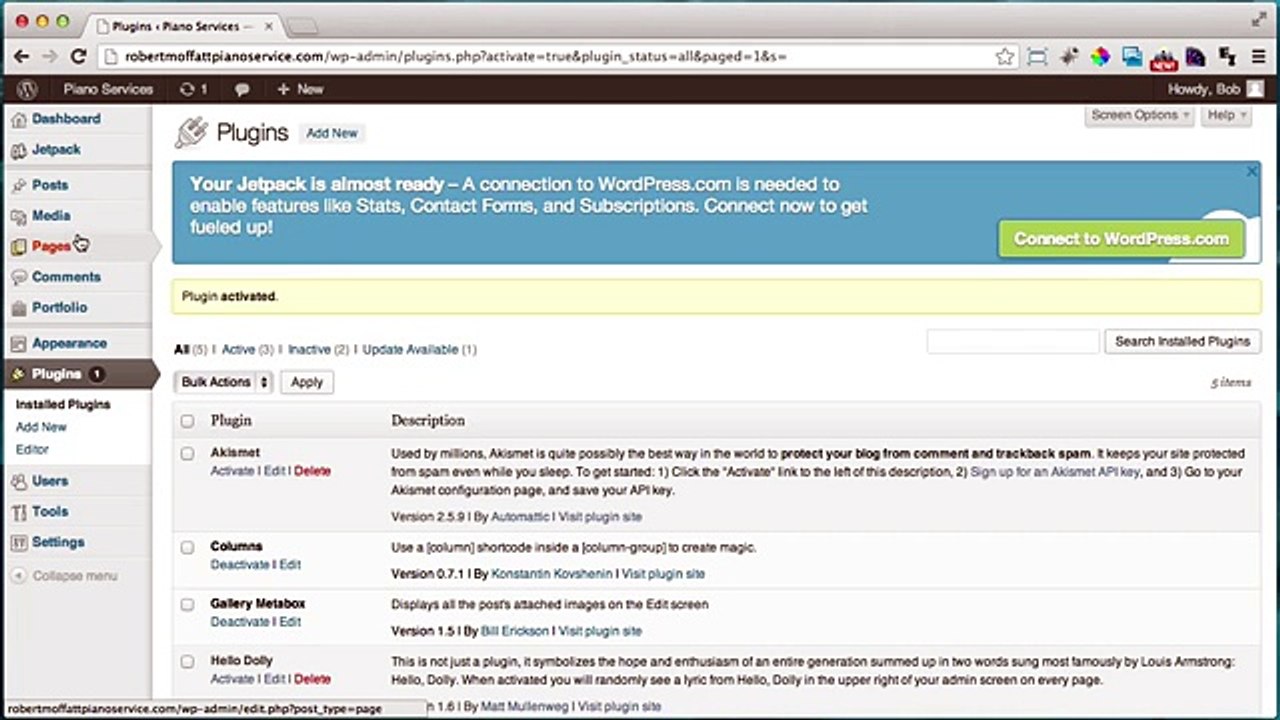Filter plugins by All

pos(181,350)
